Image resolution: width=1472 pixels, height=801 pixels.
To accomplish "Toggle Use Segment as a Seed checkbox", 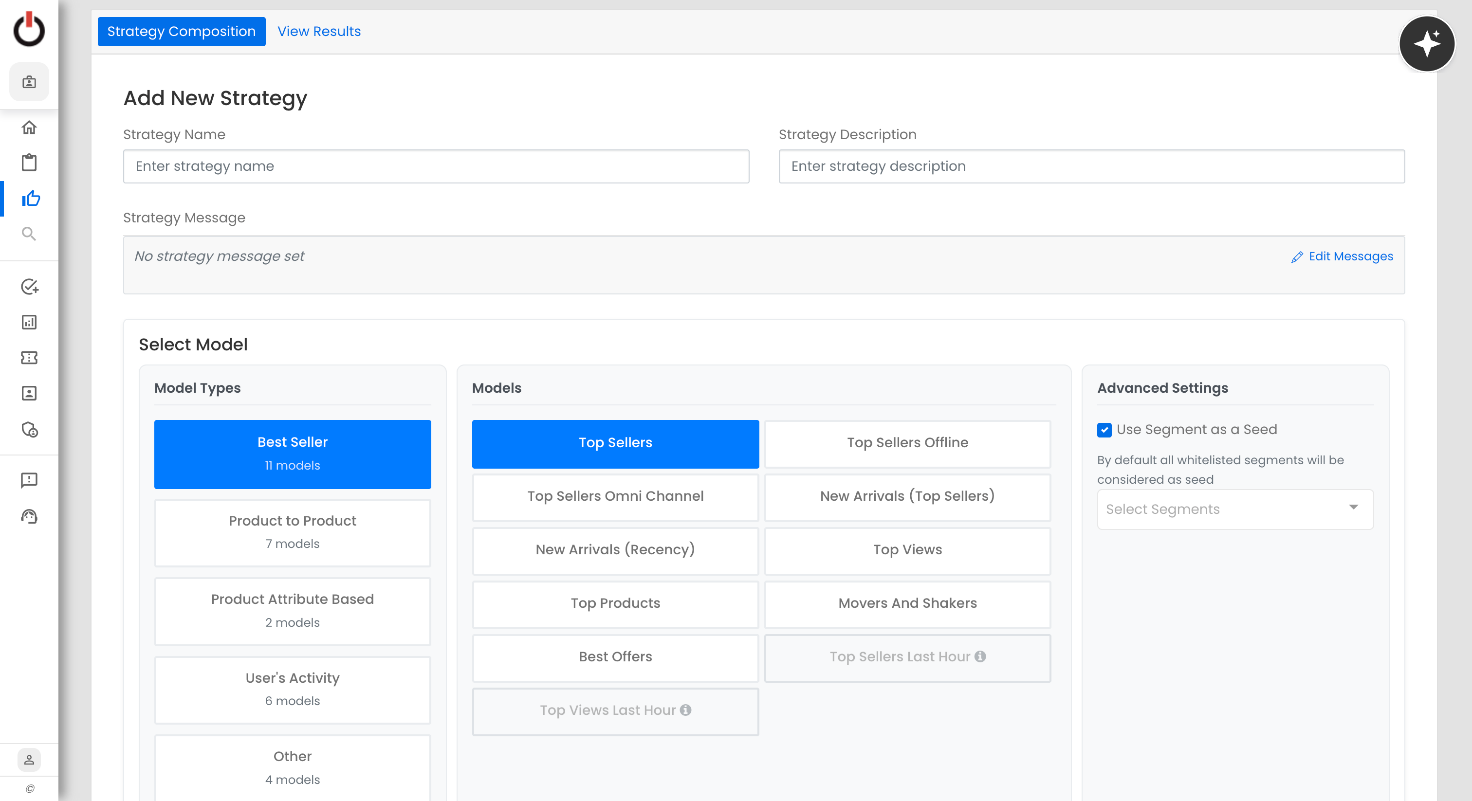I will pyautogui.click(x=1104, y=430).
